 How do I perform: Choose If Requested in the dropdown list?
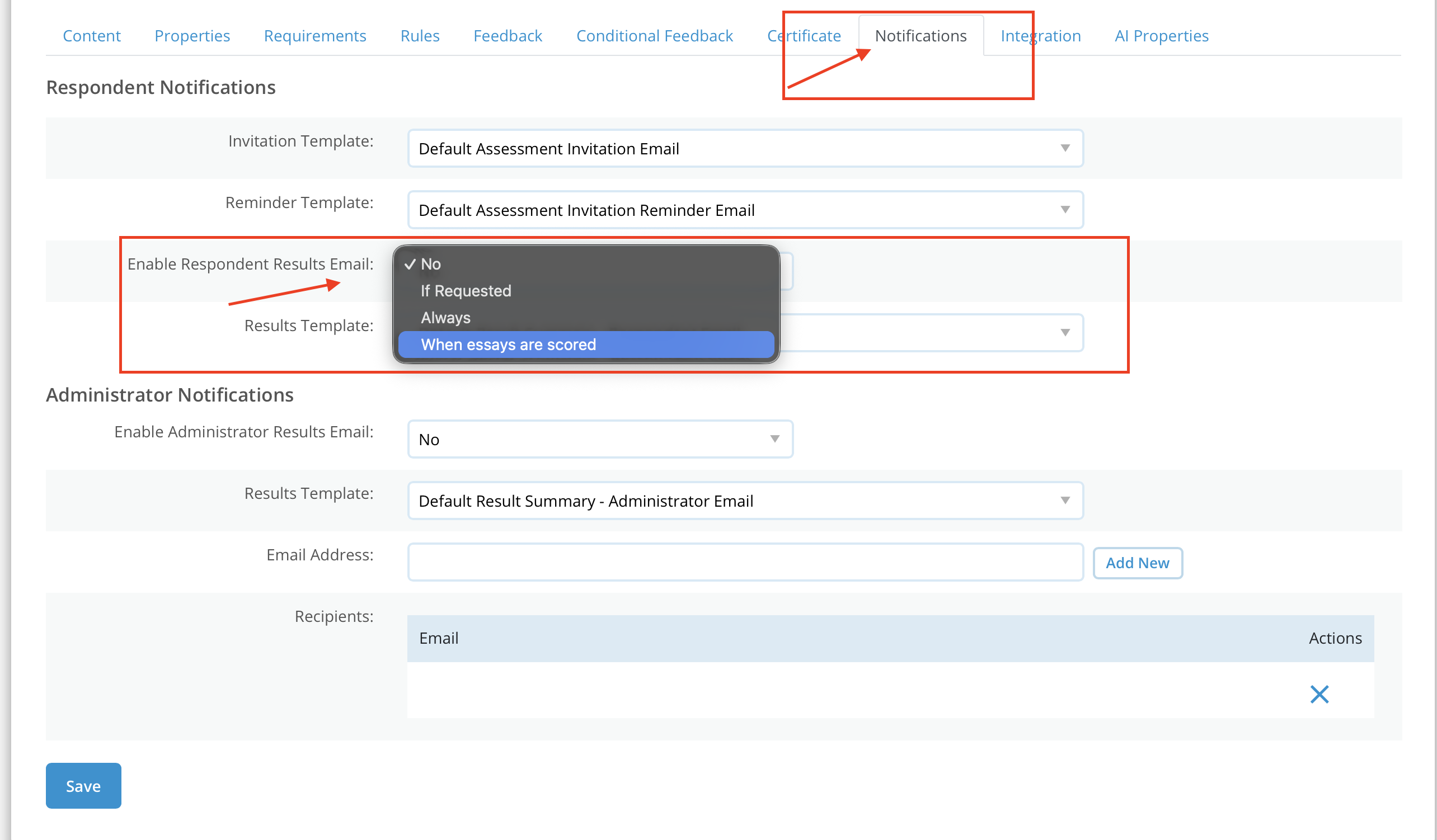tap(586, 291)
